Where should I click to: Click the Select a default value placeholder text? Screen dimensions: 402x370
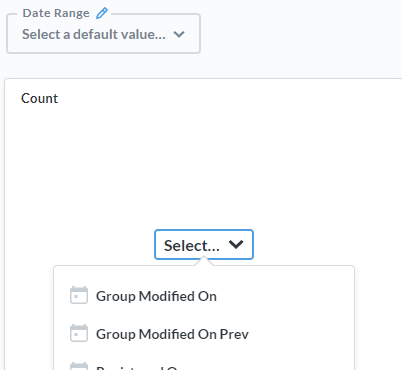(x=94, y=34)
